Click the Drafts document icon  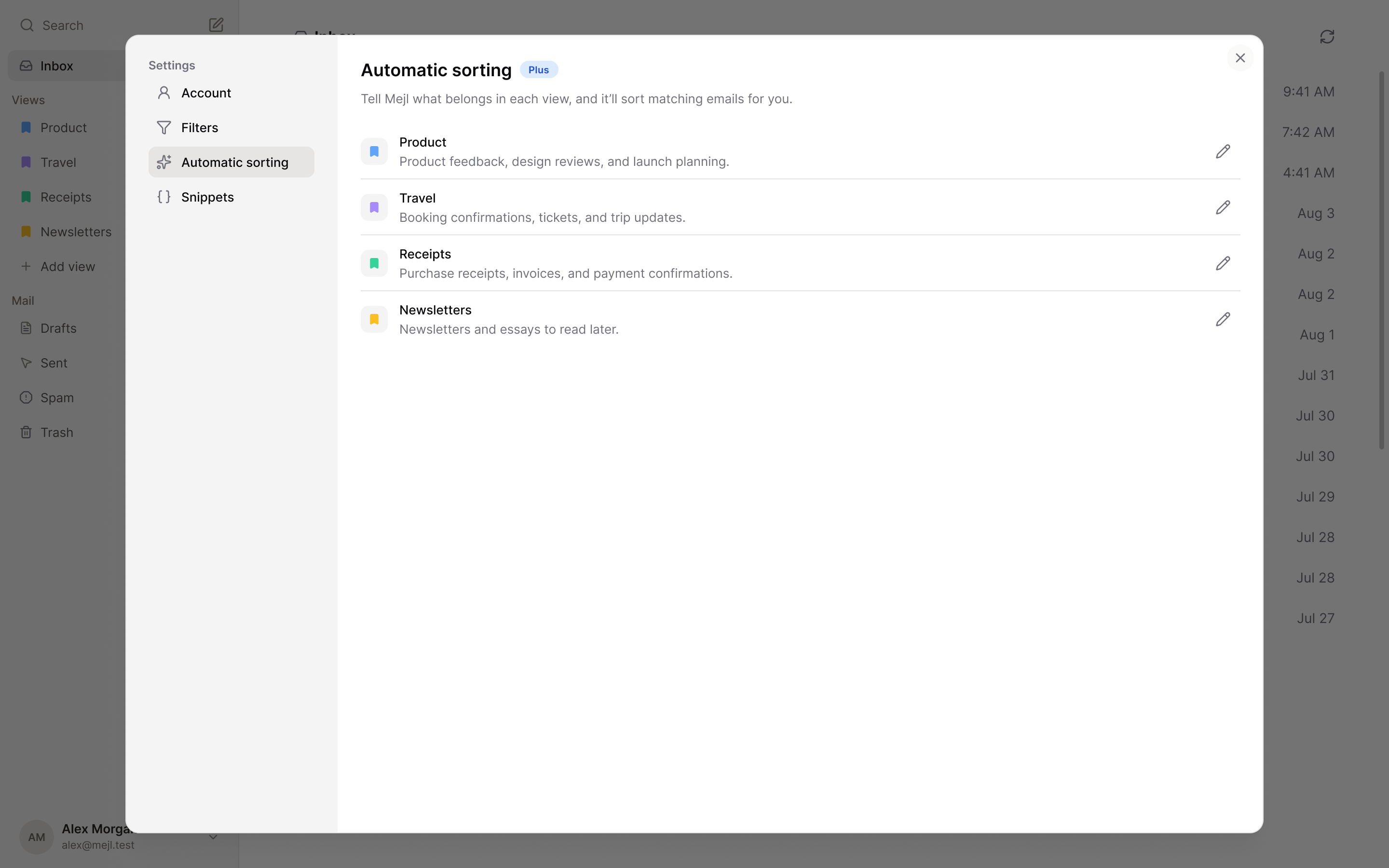click(x=26, y=328)
